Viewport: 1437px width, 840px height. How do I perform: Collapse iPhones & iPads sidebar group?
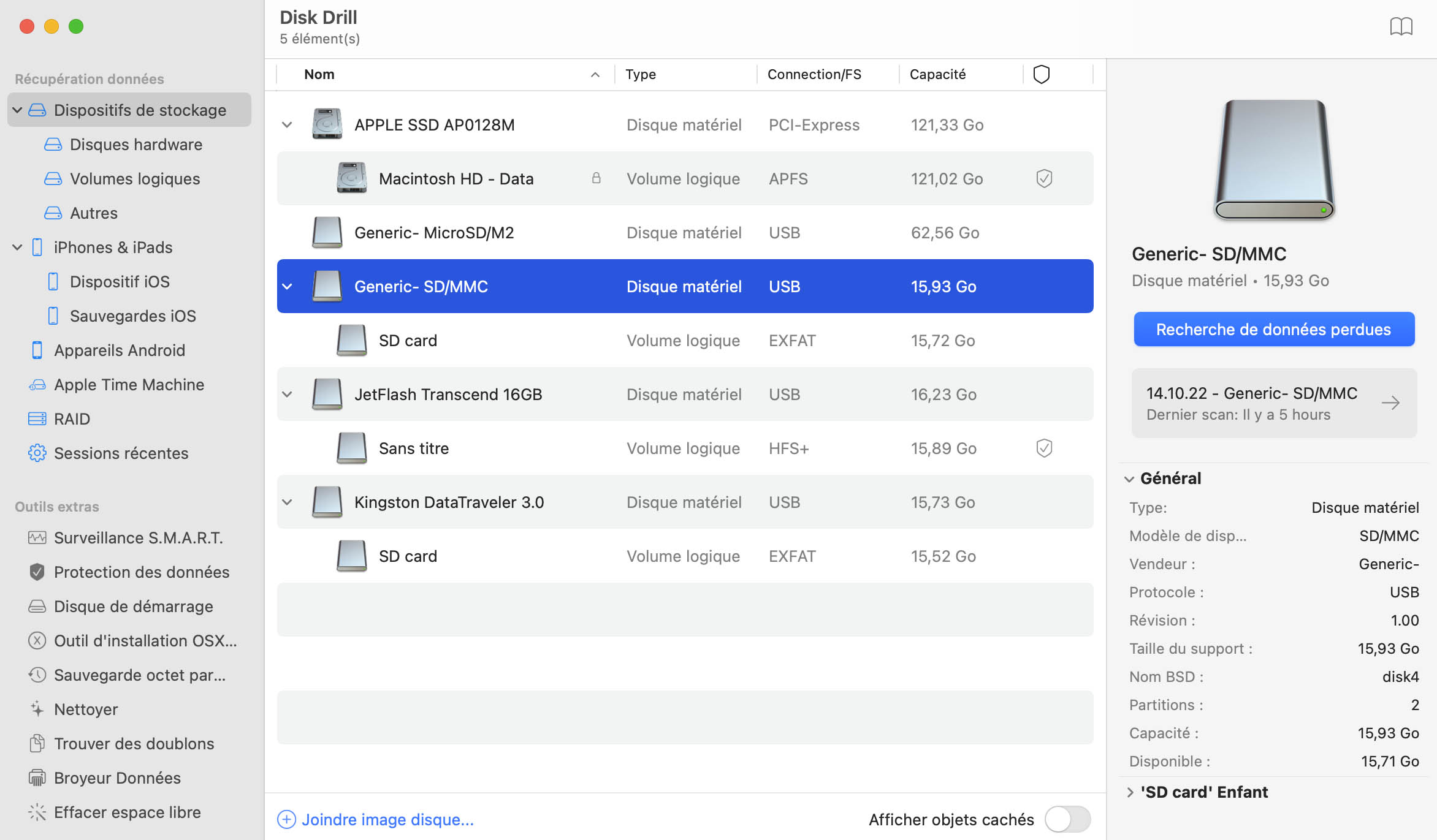(17, 248)
